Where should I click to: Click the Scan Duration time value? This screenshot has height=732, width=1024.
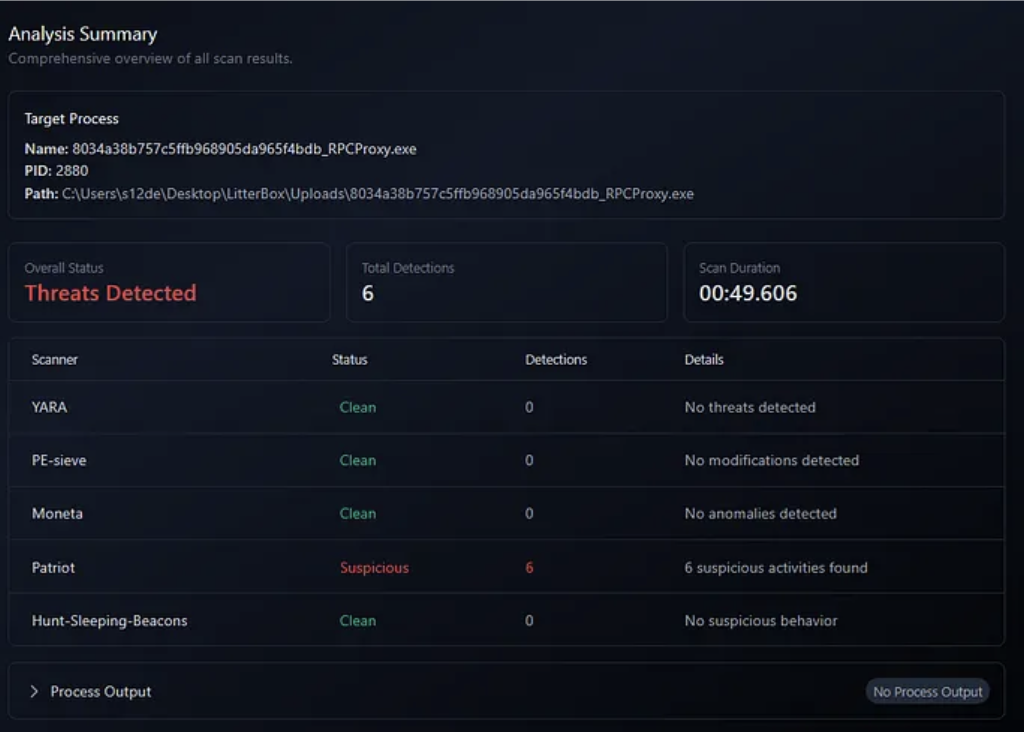[x=748, y=293]
